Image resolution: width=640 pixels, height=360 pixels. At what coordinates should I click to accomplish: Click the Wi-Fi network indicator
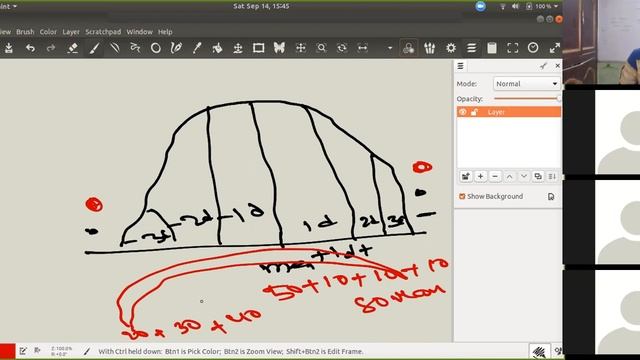pos(503,6)
